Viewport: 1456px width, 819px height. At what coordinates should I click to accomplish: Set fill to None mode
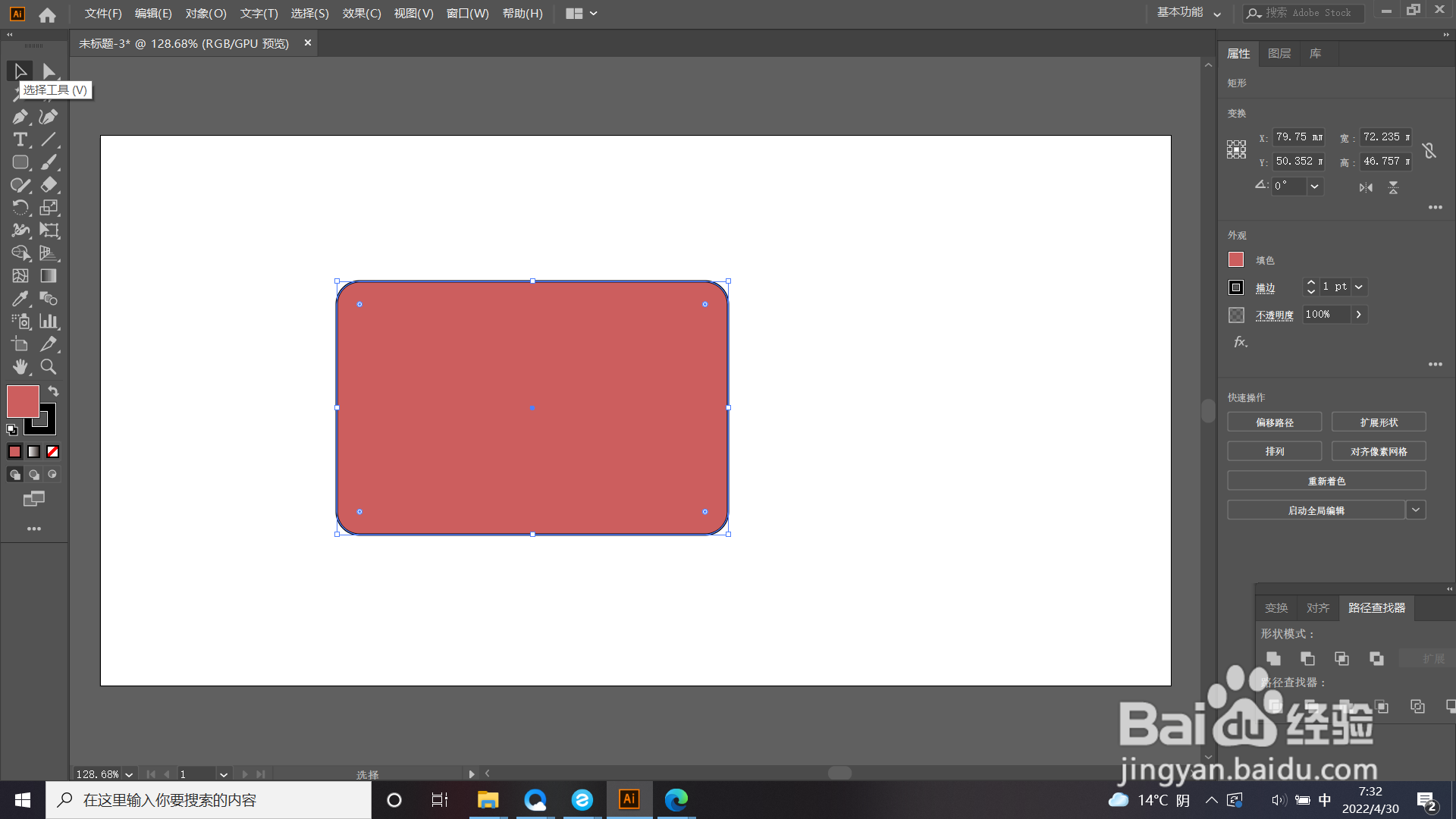pos(53,452)
